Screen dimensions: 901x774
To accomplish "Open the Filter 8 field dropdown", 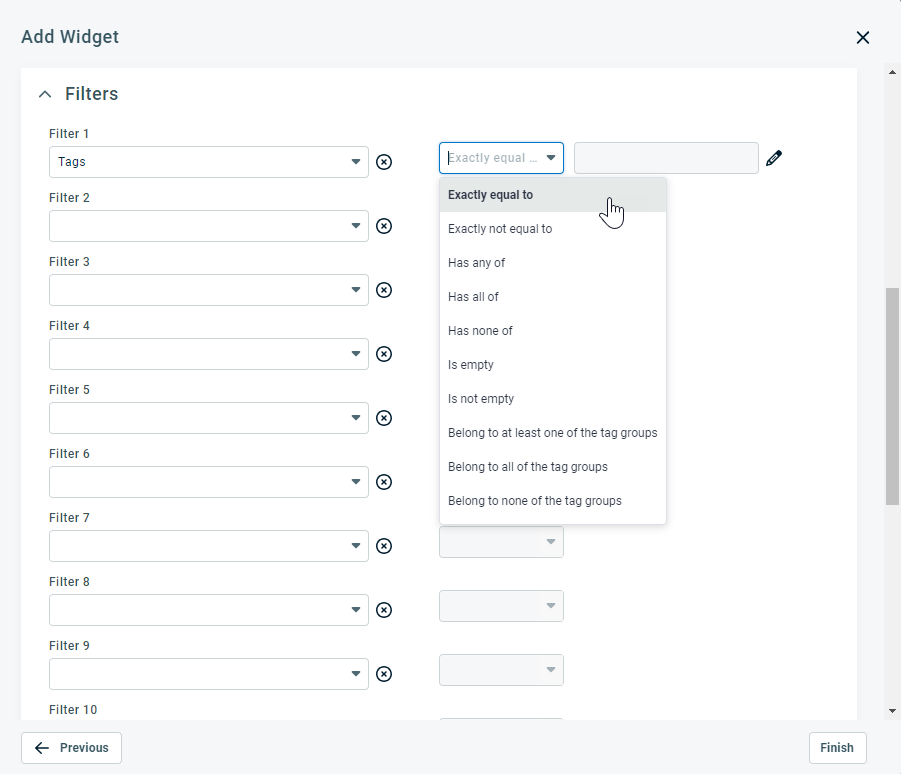I will (x=208, y=610).
